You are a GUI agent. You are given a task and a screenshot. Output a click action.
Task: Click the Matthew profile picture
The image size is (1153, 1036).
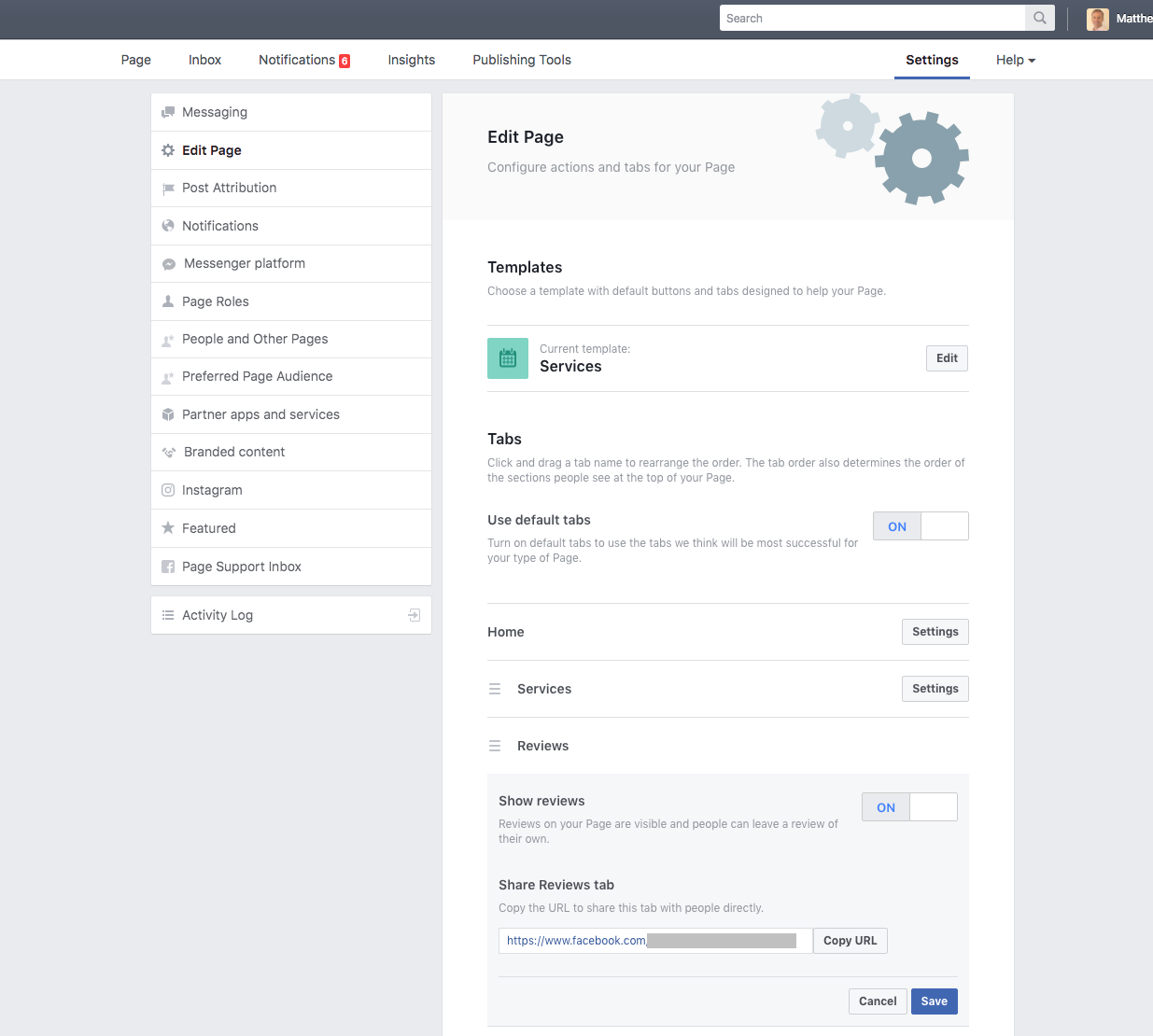[1098, 19]
